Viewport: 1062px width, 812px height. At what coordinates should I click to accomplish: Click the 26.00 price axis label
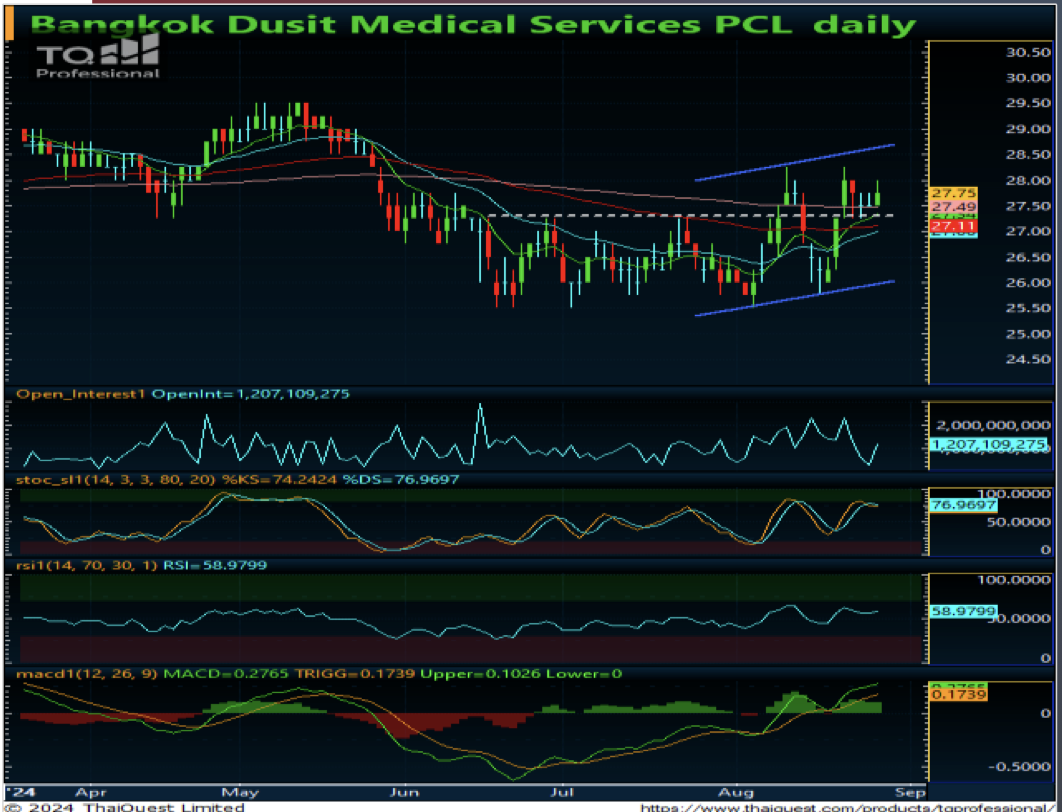pos(1027,282)
